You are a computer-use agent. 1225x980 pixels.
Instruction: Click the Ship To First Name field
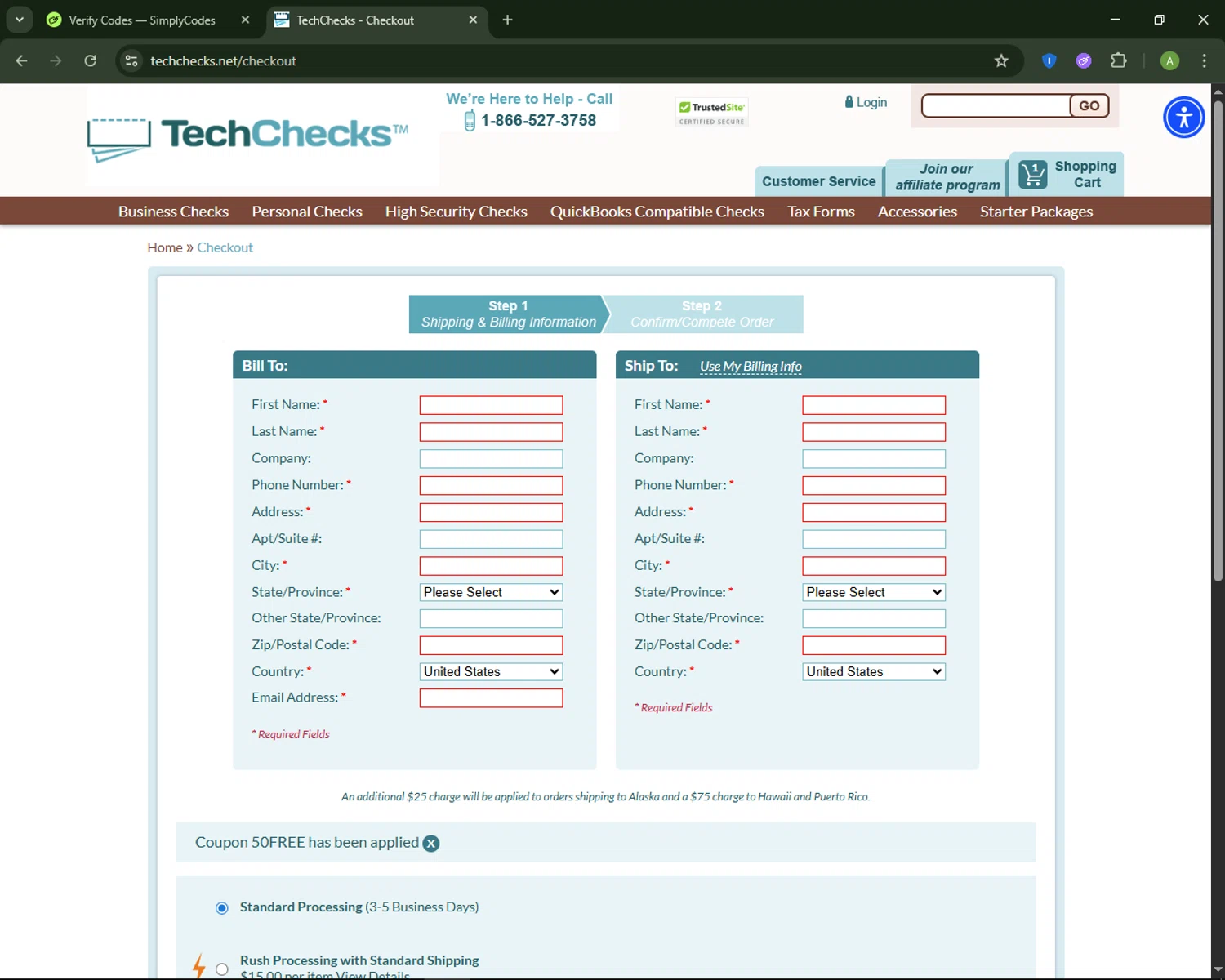pyautogui.click(x=874, y=405)
